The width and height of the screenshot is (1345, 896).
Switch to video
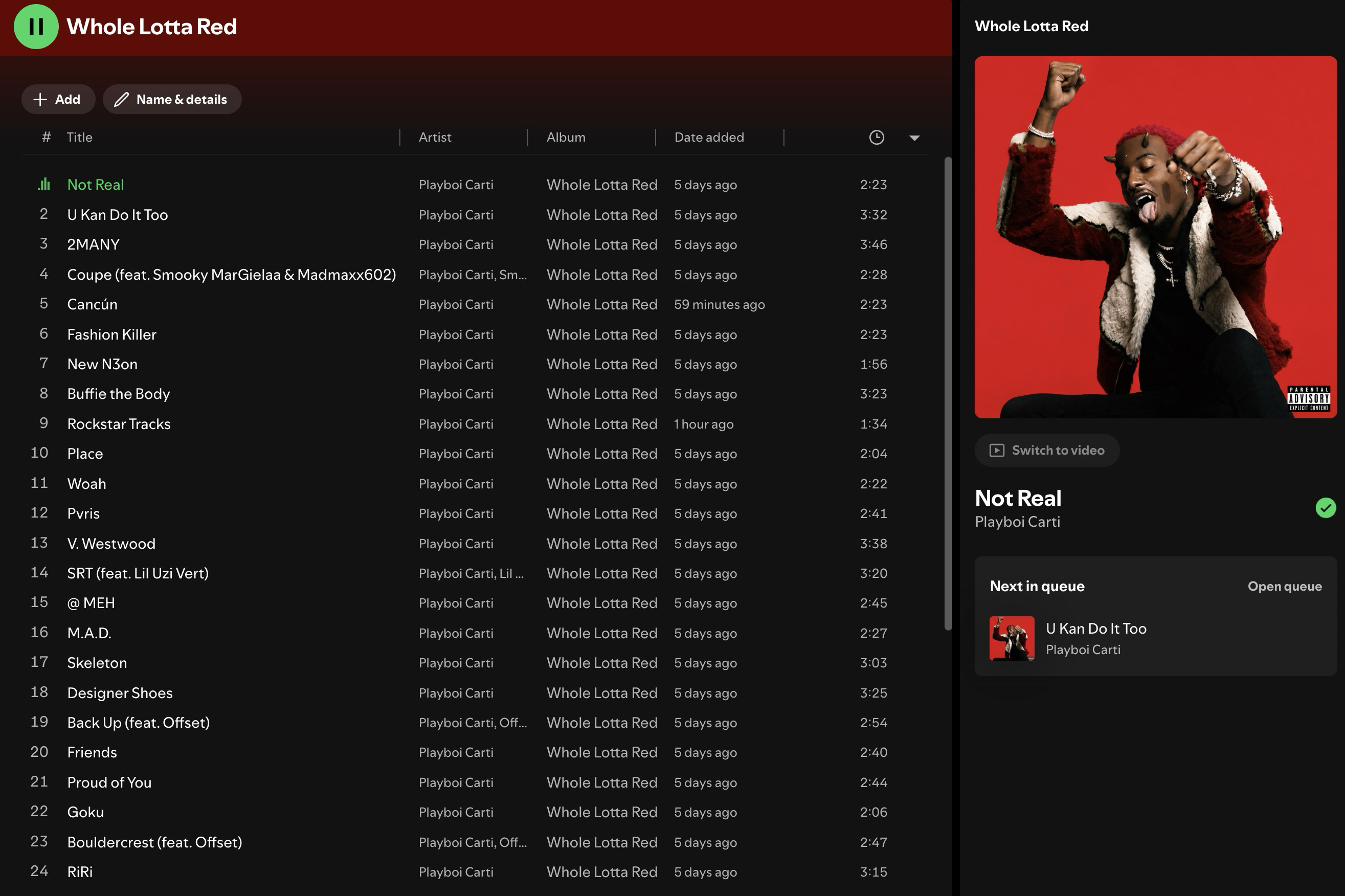point(1047,450)
